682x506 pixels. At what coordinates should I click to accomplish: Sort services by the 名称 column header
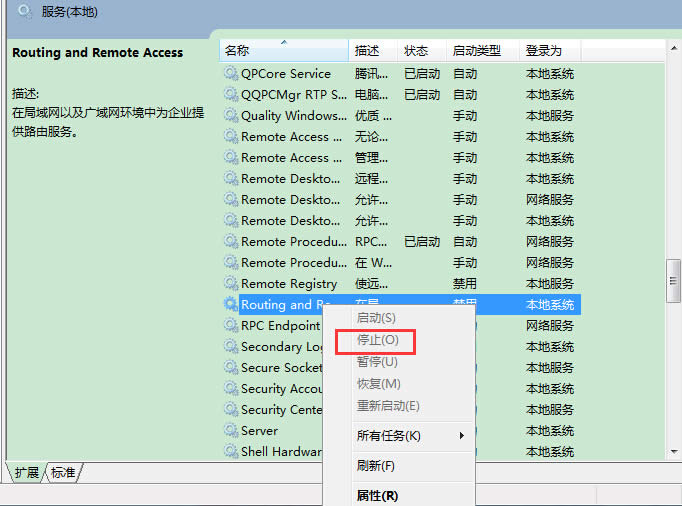point(283,51)
